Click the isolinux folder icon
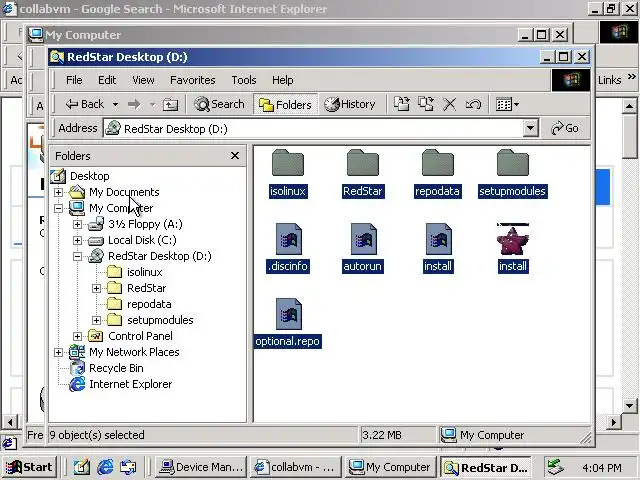 tap(288, 163)
